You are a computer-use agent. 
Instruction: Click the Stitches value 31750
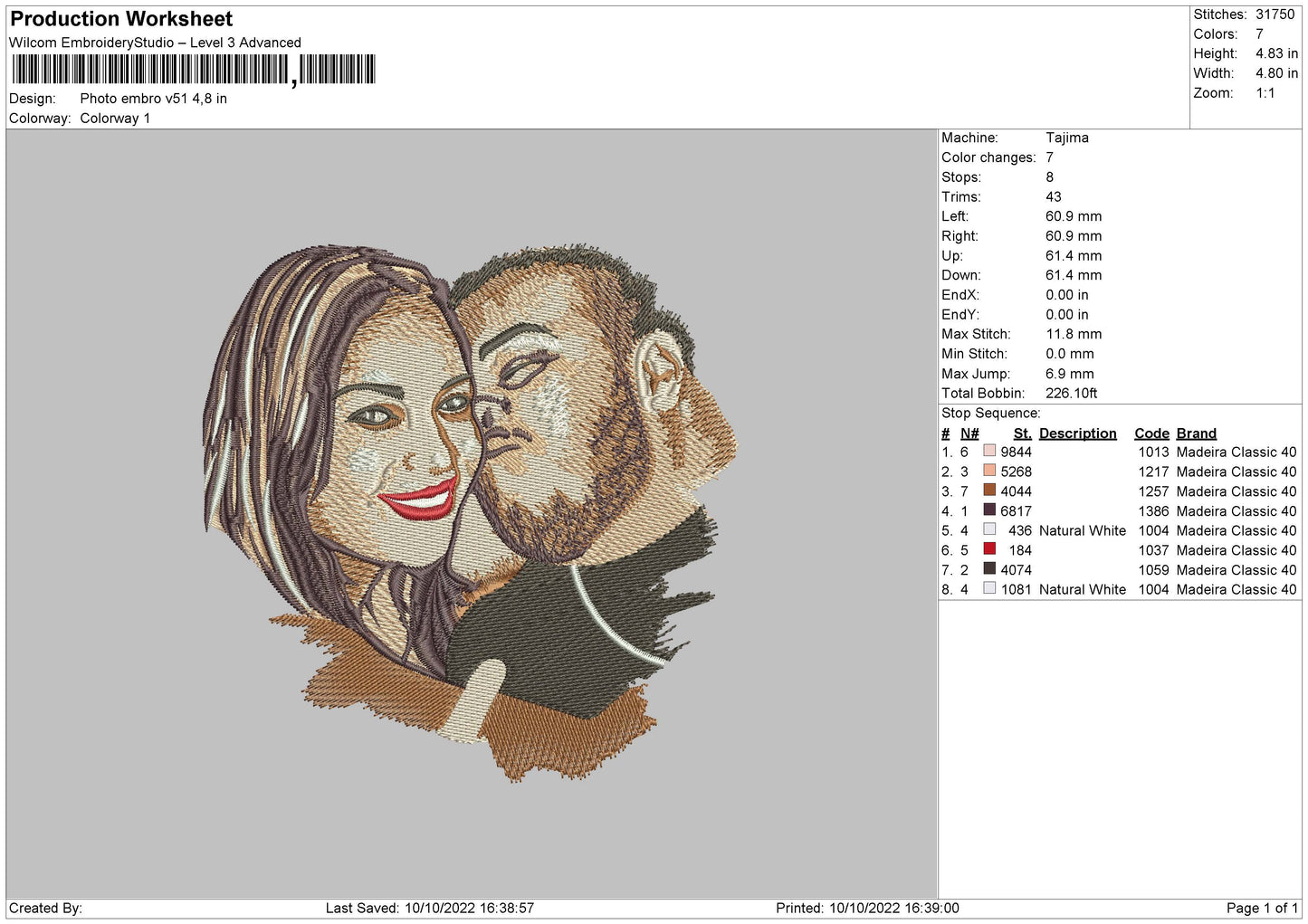click(x=1275, y=14)
